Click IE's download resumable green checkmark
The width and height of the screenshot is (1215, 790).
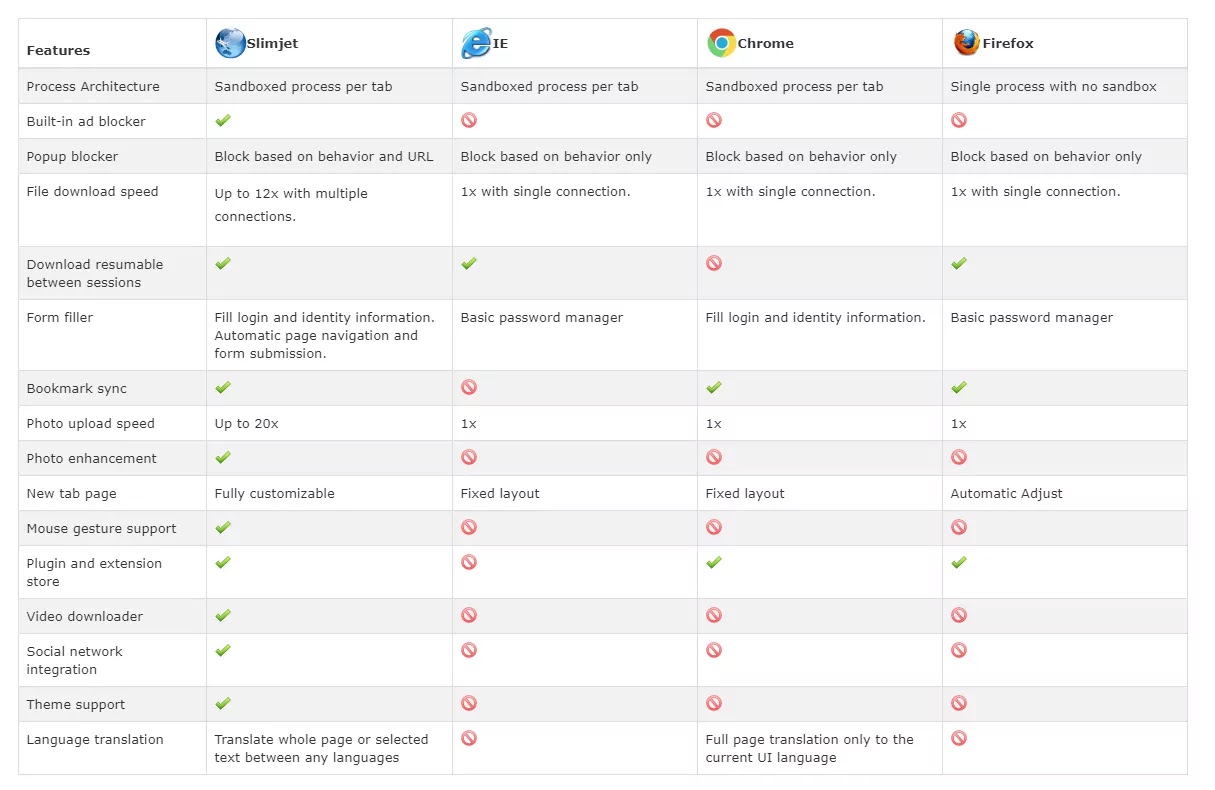(469, 263)
